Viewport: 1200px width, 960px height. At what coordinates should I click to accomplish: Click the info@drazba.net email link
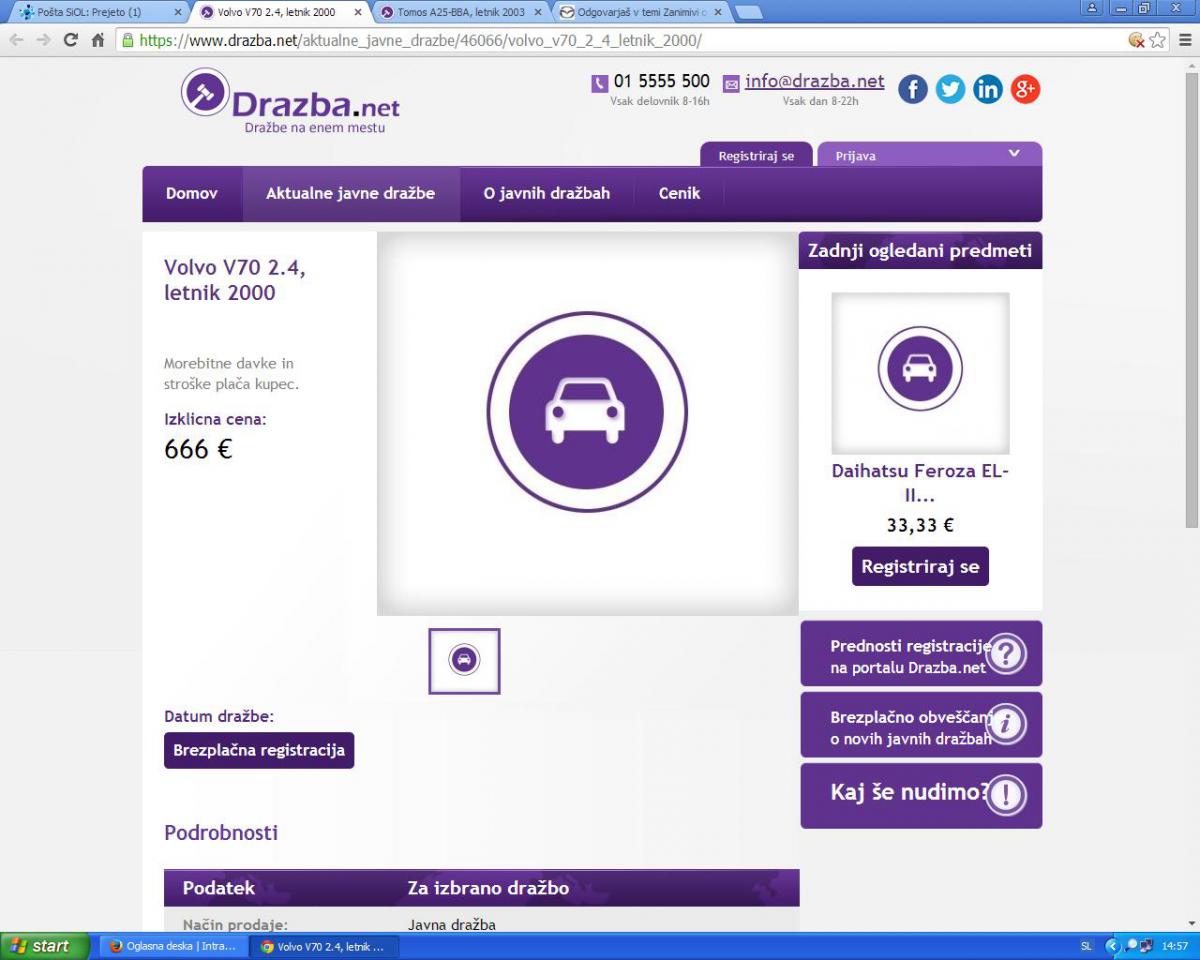(x=815, y=81)
